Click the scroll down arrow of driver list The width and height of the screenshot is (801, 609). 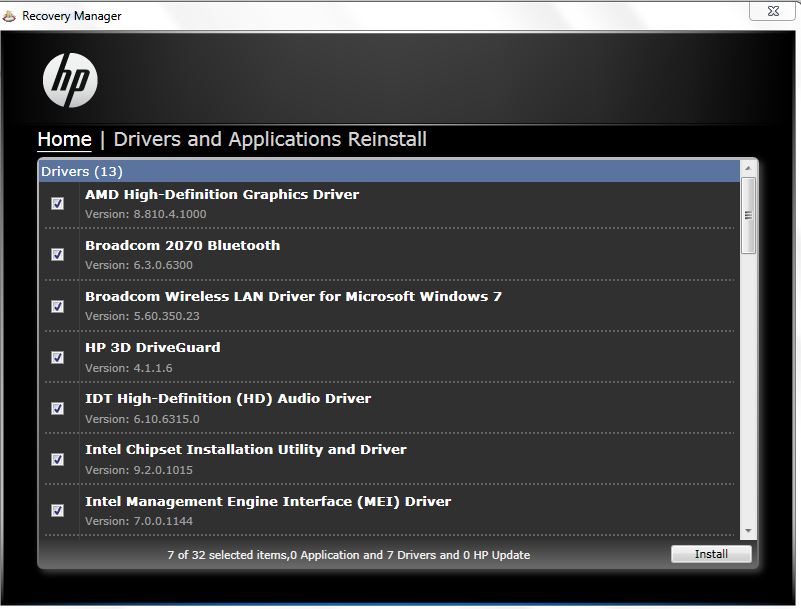click(748, 531)
